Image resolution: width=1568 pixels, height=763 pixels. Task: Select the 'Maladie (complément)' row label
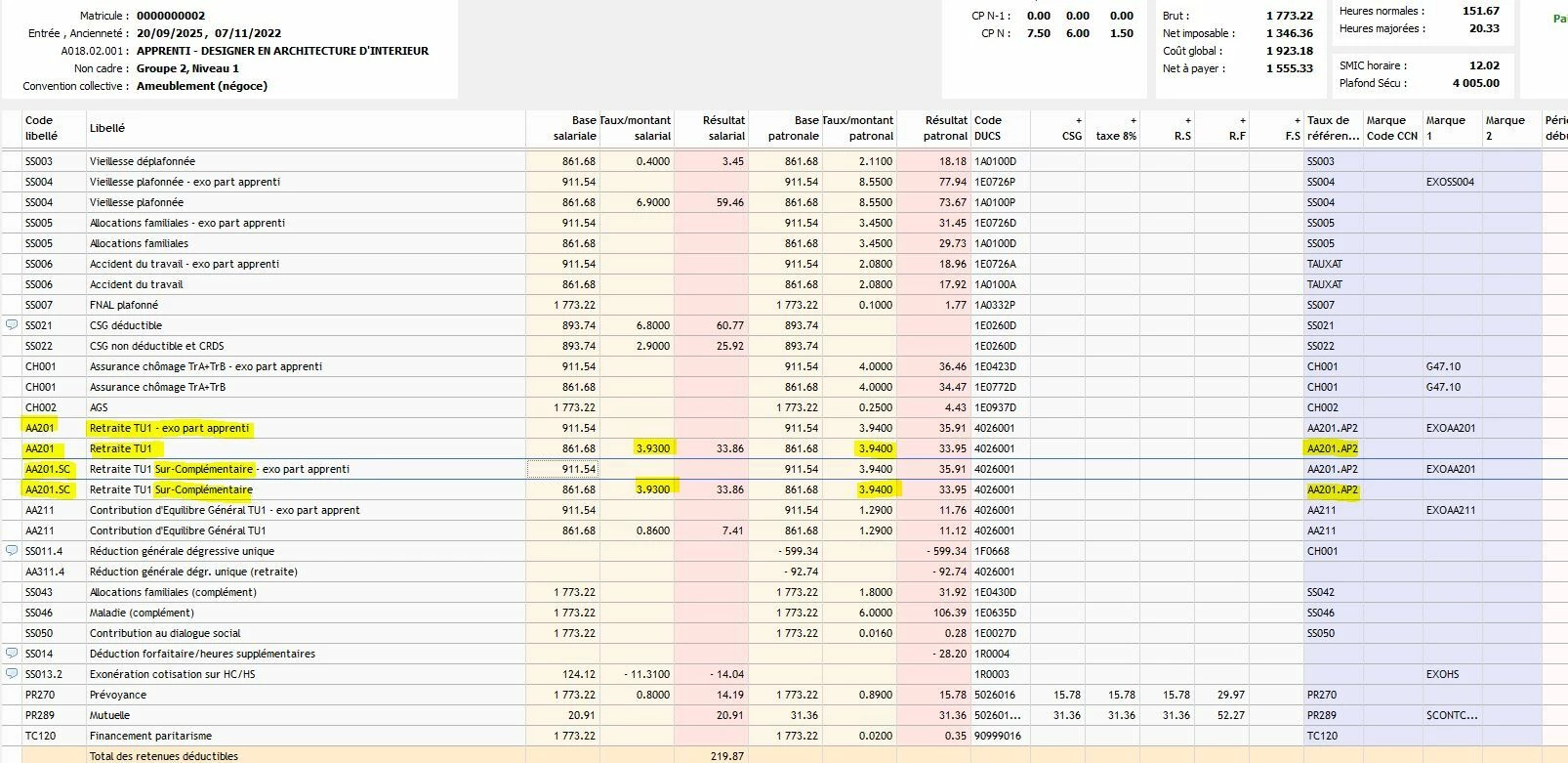pos(143,613)
